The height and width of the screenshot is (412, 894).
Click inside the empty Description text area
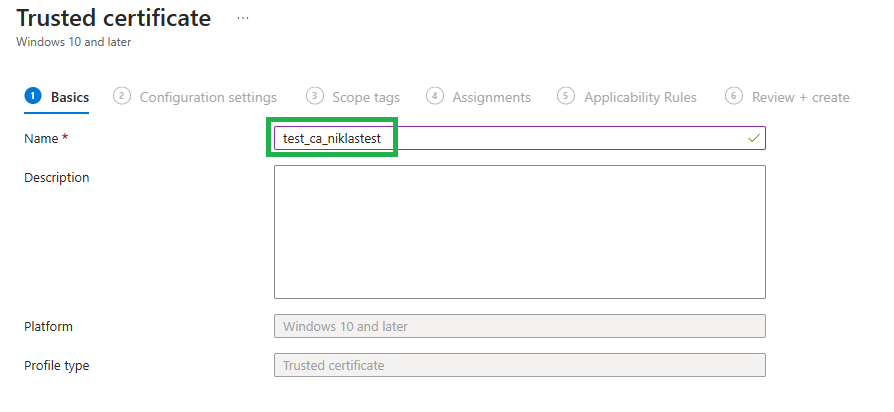pyautogui.click(x=520, y=231)
